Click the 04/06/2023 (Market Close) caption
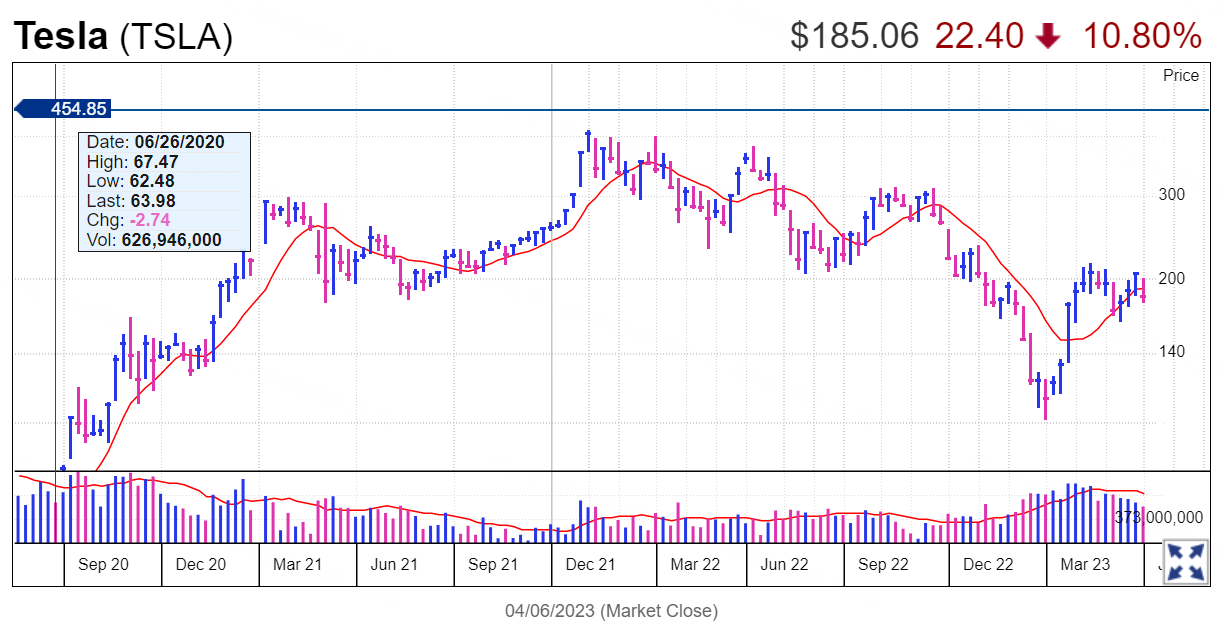 [x=611, y=610]
